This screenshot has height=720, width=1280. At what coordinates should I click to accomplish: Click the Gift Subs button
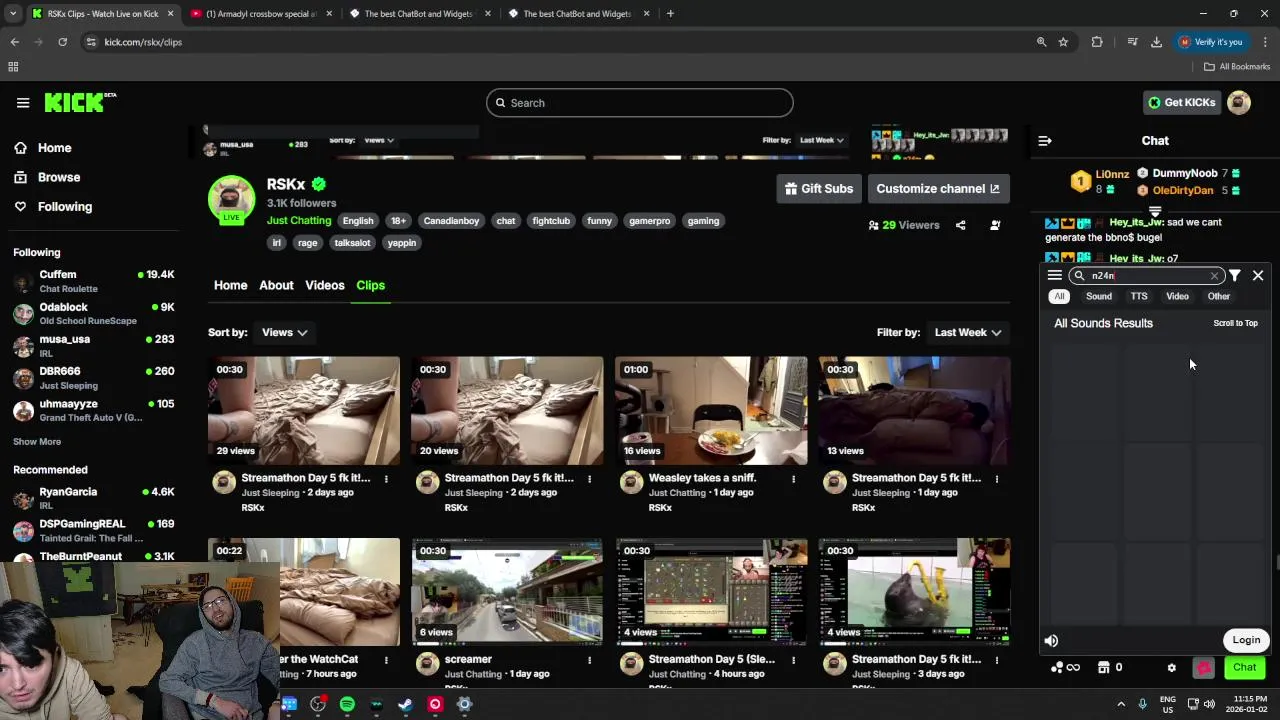819,188
